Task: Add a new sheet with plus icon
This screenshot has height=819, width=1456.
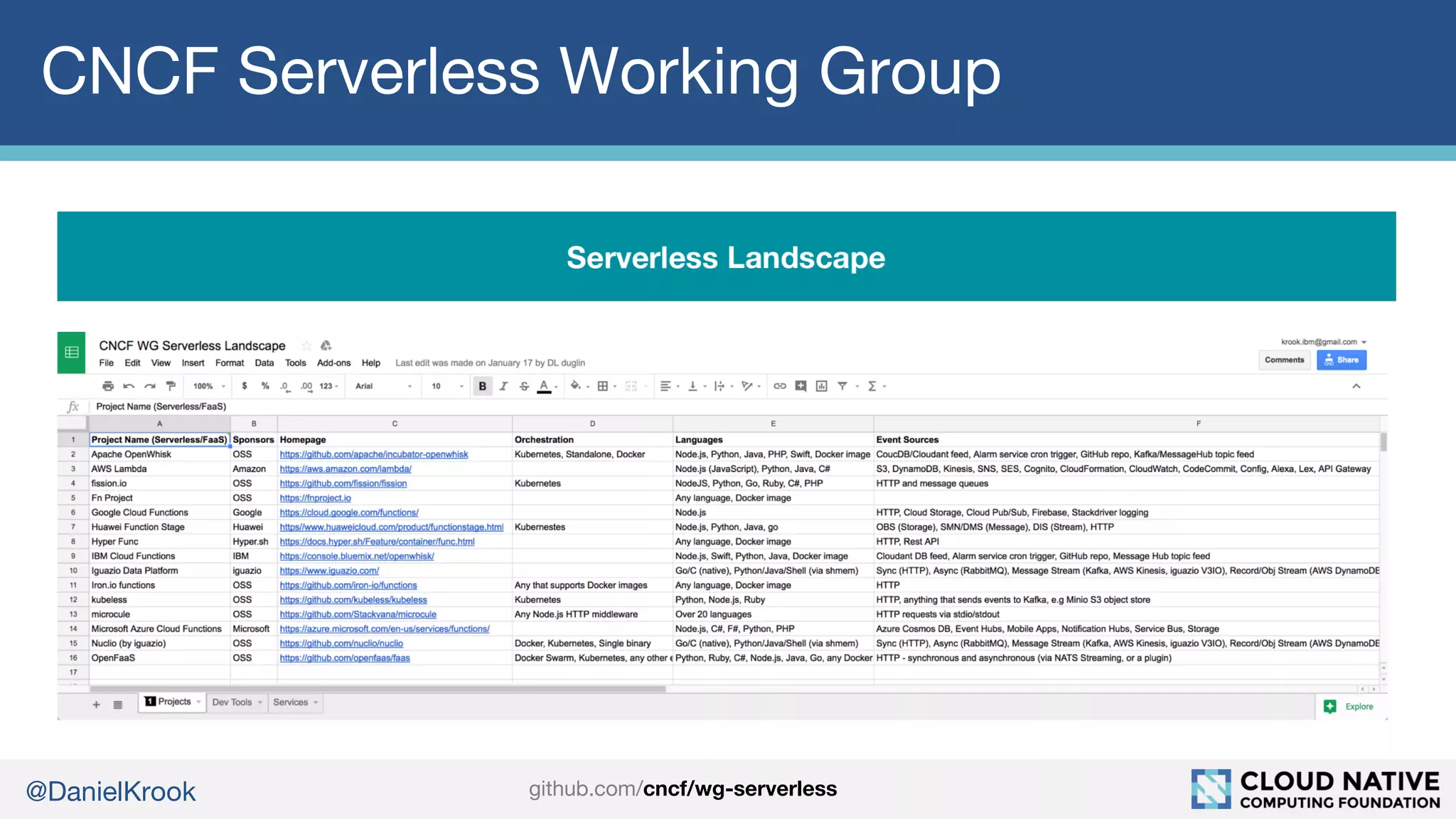Action: tap(96, 705)
